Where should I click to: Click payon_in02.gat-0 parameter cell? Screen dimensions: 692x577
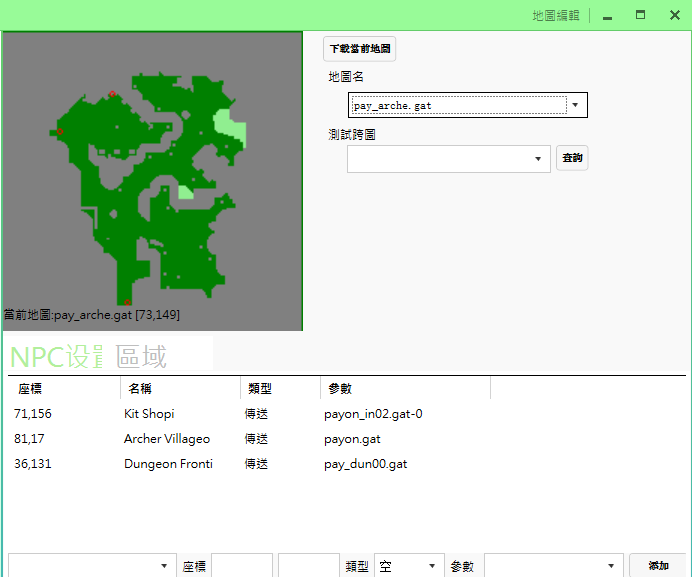click(x=373, y=414)
